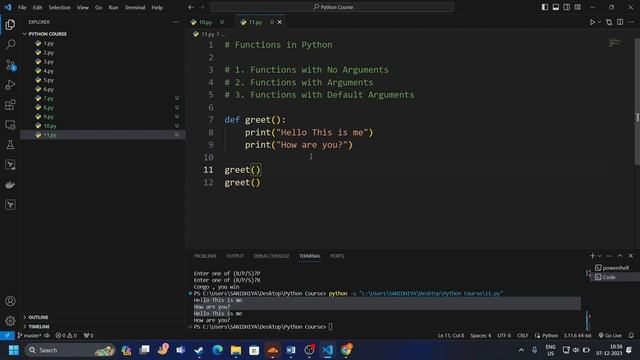Run the Python file with the play button
The image size is (640, 360).
(592, 22)
